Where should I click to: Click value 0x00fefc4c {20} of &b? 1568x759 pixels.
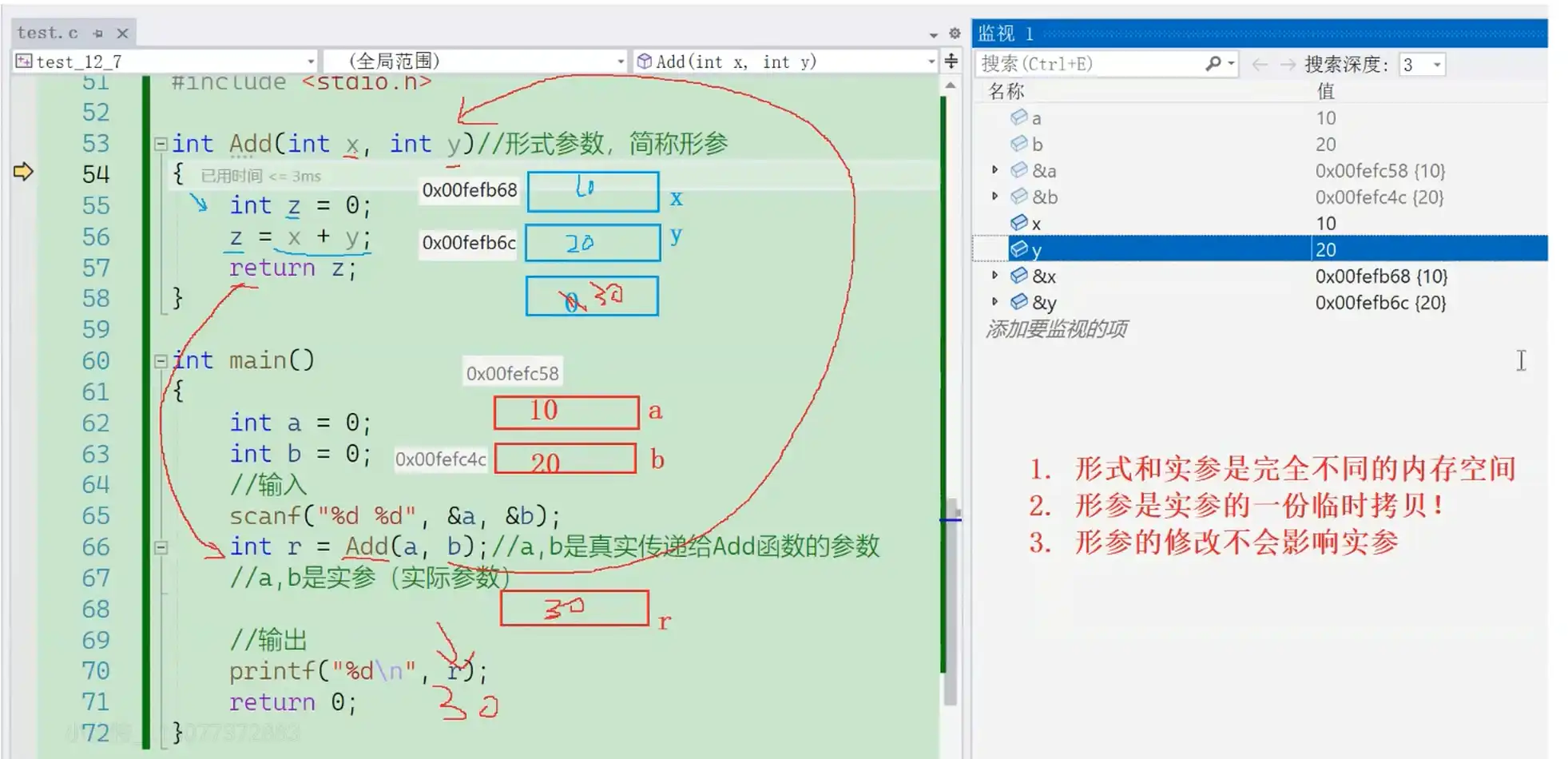(x=1379, y=197)
